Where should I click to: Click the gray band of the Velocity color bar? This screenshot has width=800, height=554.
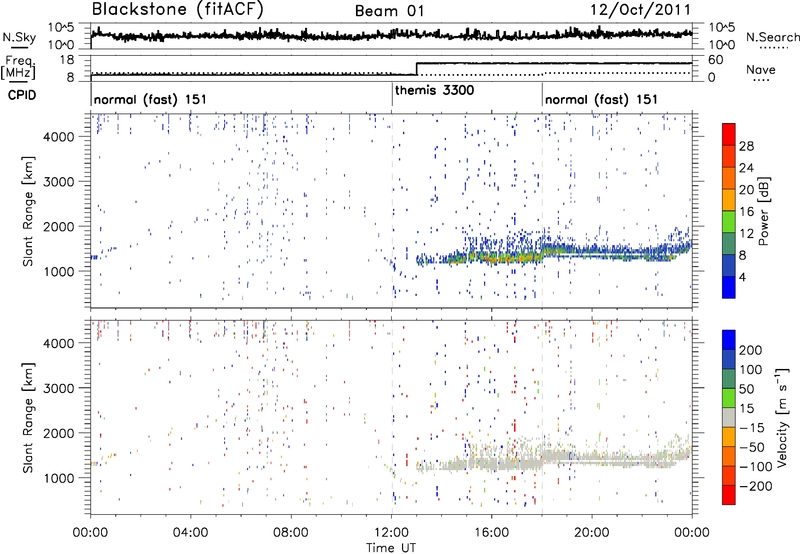click(729, 417)
